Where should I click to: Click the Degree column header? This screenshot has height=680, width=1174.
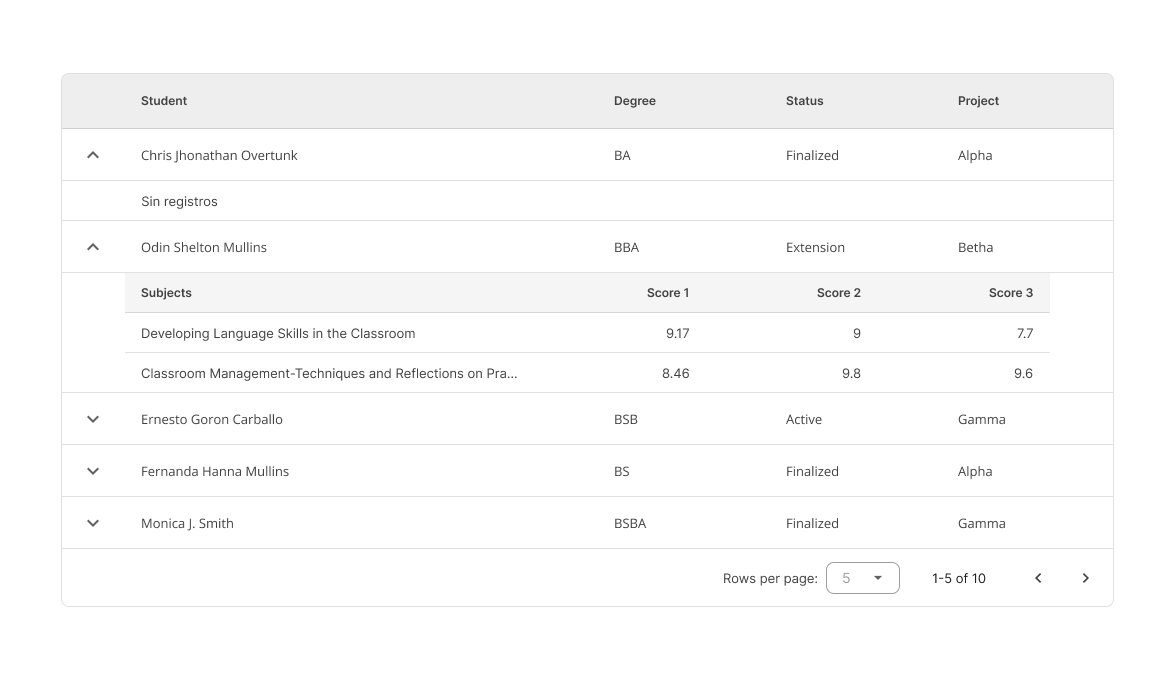(635, 101)
